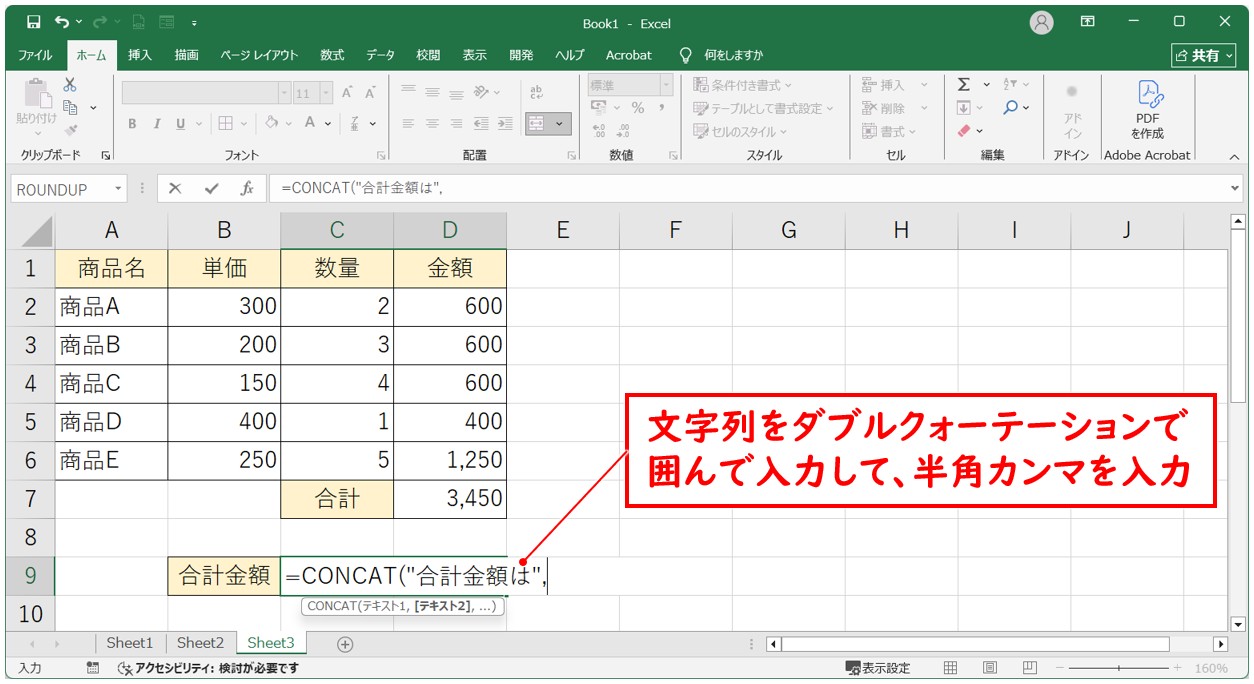Switch to the 数式 ribbon tab

point(331,56)
